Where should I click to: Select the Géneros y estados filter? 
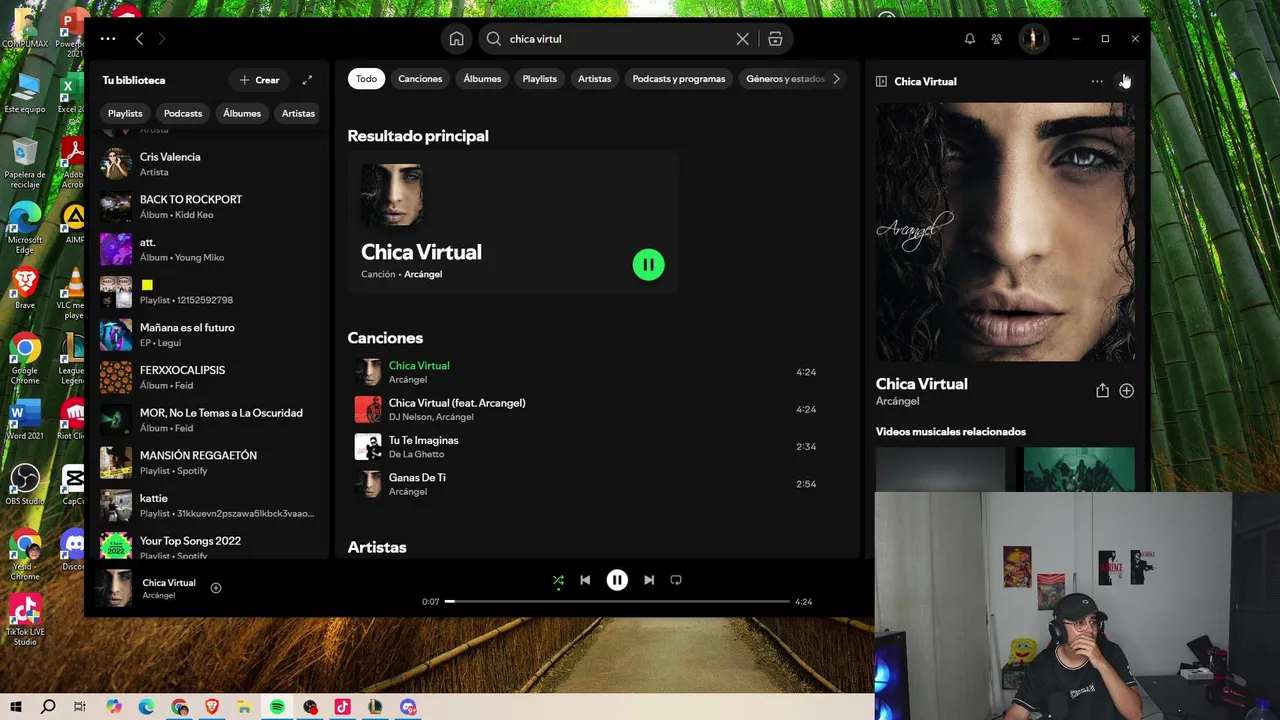pyautogui.click(x=785, y=79)
